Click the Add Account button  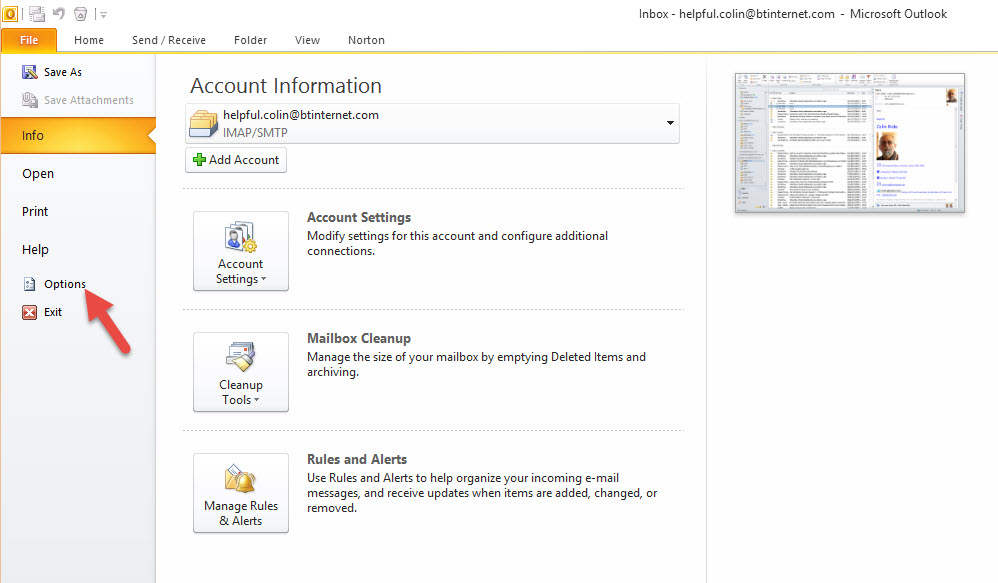[x=236, y=160]
